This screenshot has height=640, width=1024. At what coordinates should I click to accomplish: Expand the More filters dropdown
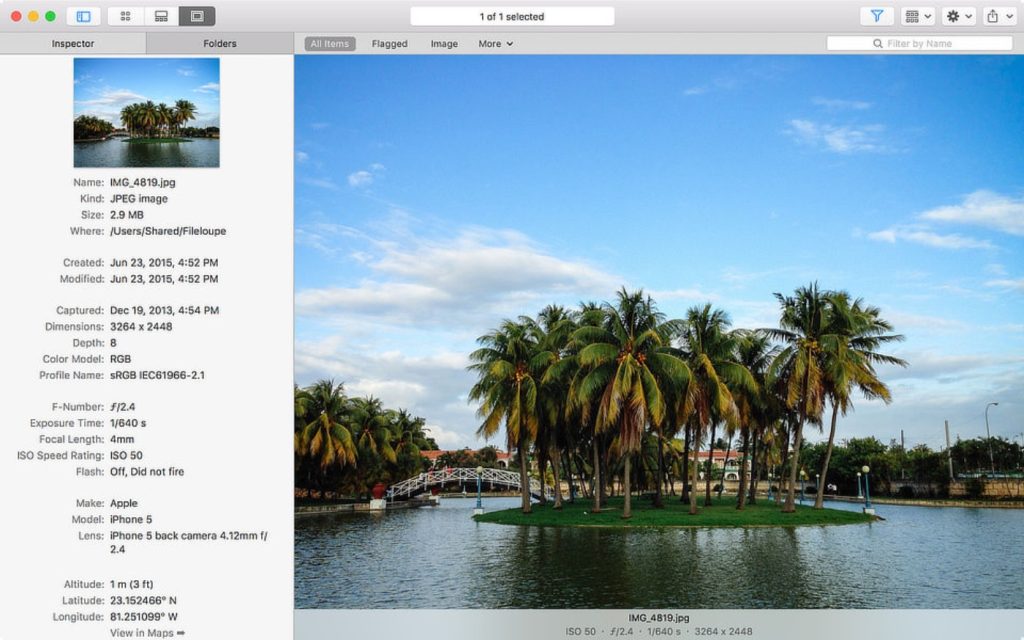tap(495, 44)
